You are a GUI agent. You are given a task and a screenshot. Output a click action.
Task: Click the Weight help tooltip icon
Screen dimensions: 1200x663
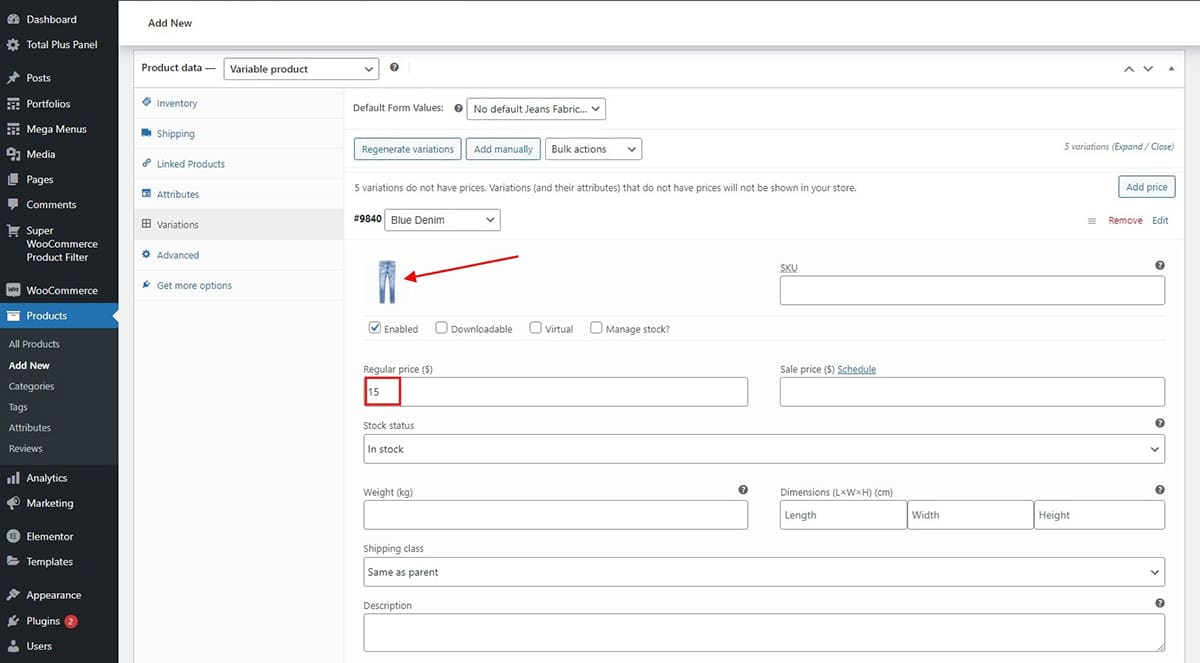pyautogui.click(x=743, y=490)
